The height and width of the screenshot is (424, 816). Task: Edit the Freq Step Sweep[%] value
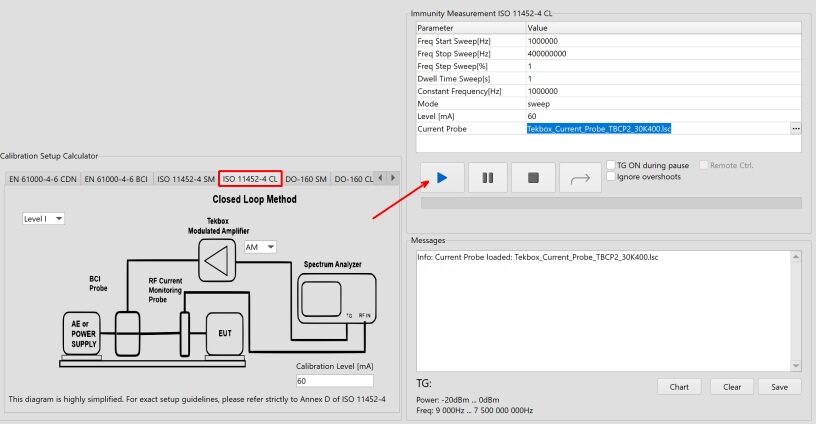[x=663, y=66]
